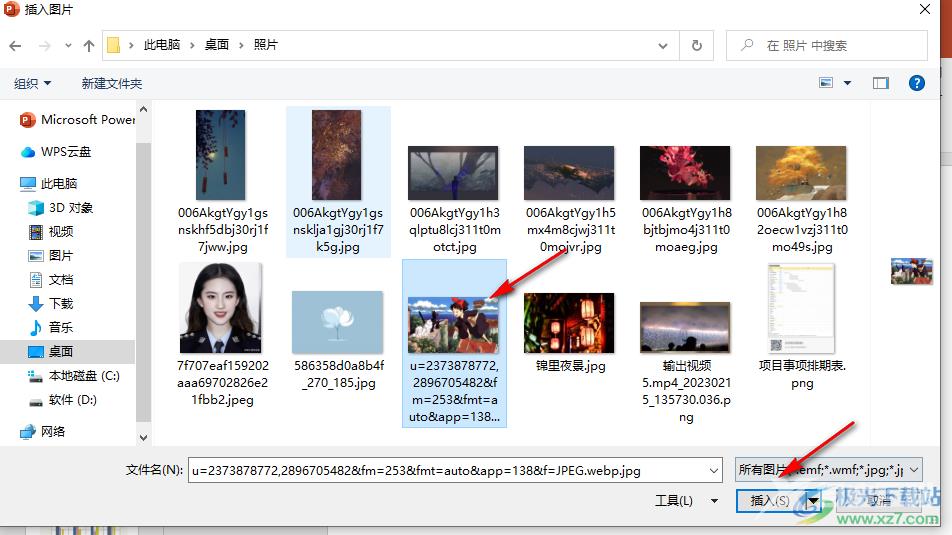The image size is (952, 535).
Task: Change the view layout icon
Action: pos(826,83)
